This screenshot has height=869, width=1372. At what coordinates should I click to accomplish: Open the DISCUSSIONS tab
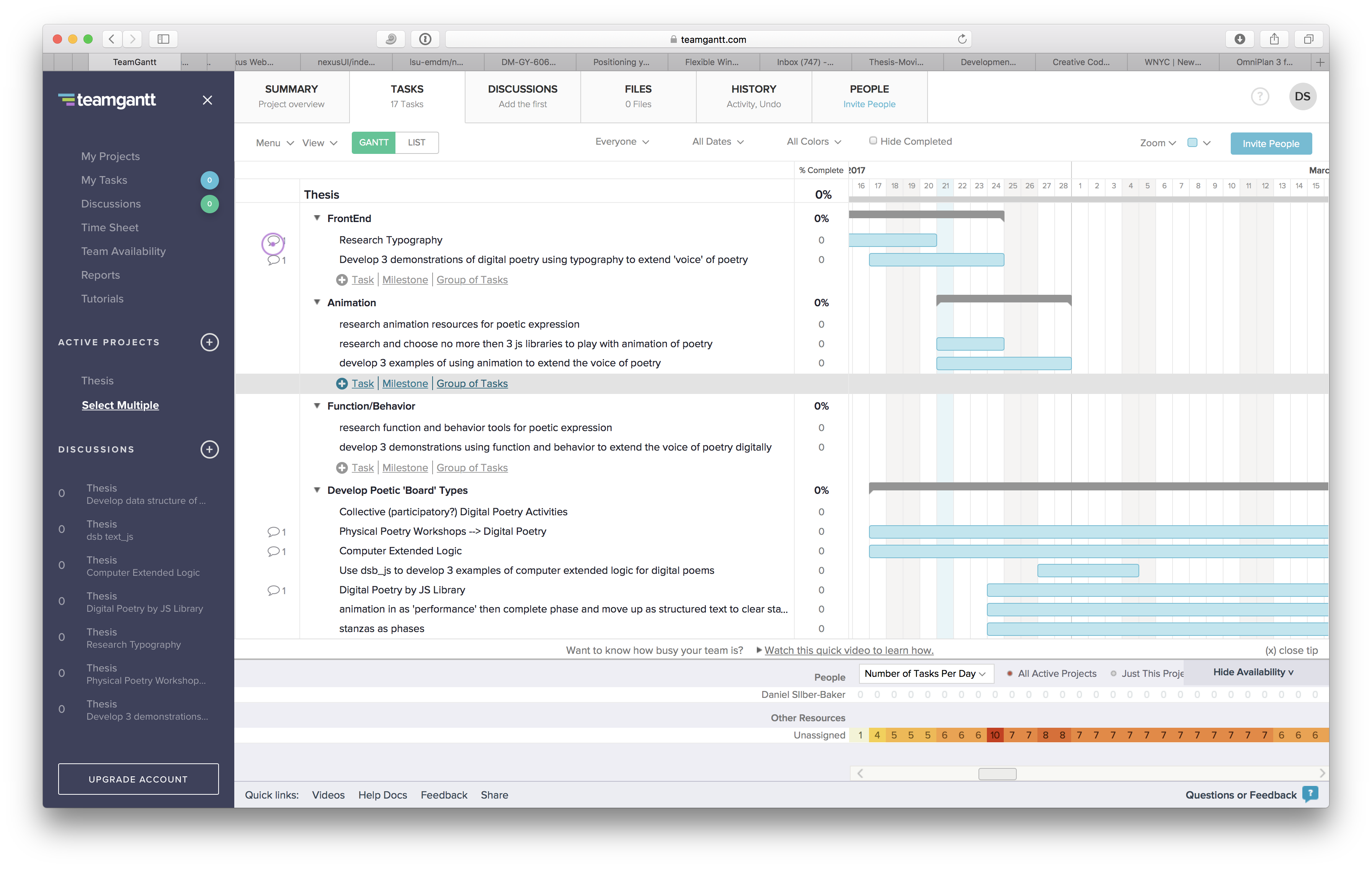pyautogui.click(x=523, y=96)
